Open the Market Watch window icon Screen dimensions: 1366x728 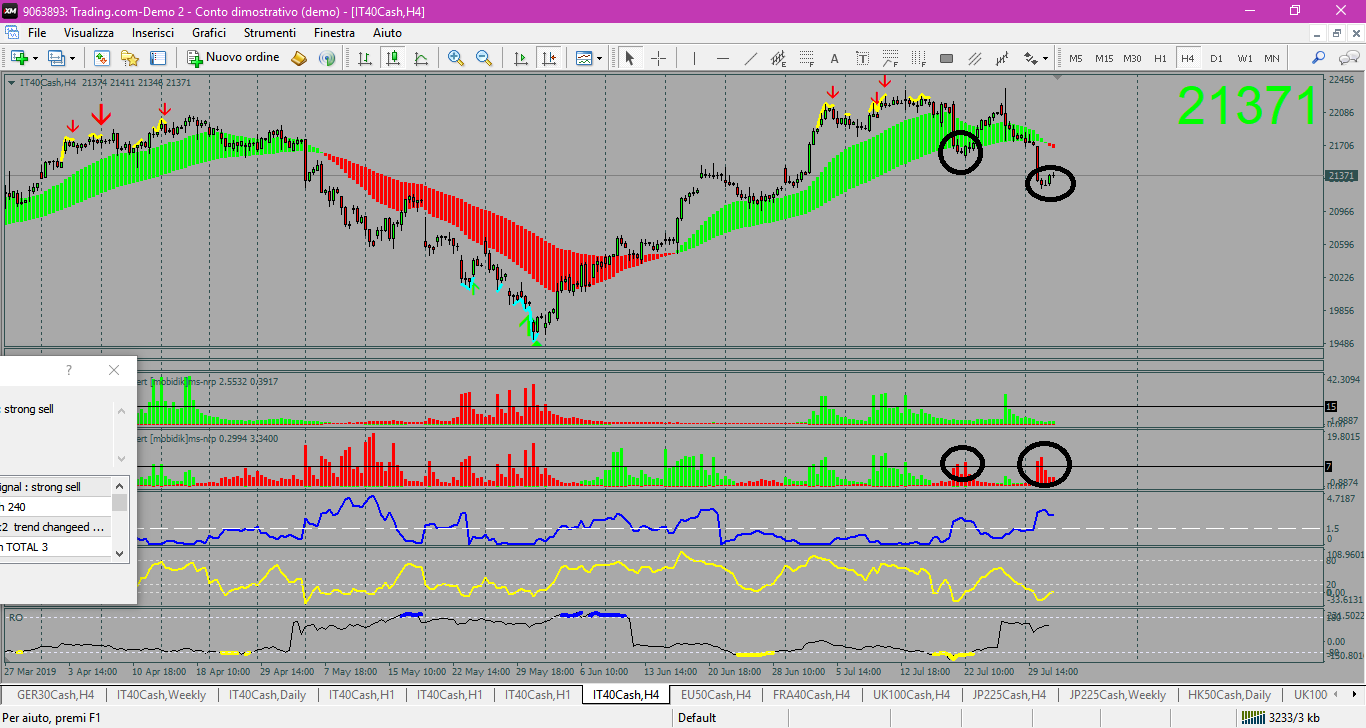click(x=102, y=58)
